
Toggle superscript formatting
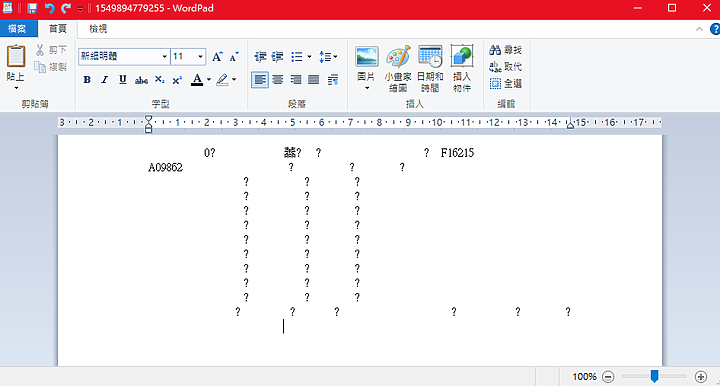pyautogui.click(x=177, y=80)
